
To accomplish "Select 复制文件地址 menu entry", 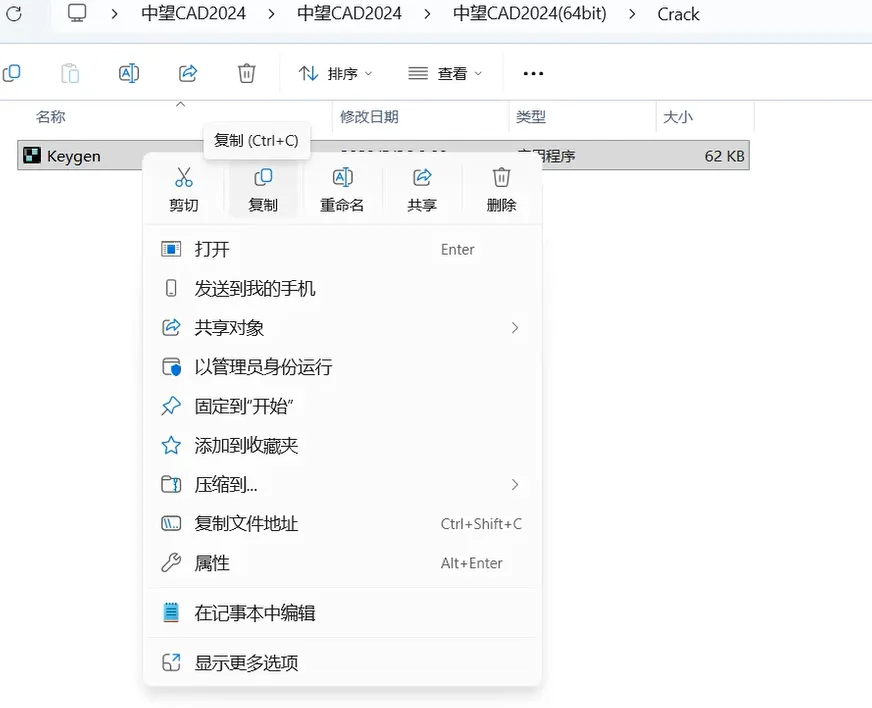I will 342,523.
